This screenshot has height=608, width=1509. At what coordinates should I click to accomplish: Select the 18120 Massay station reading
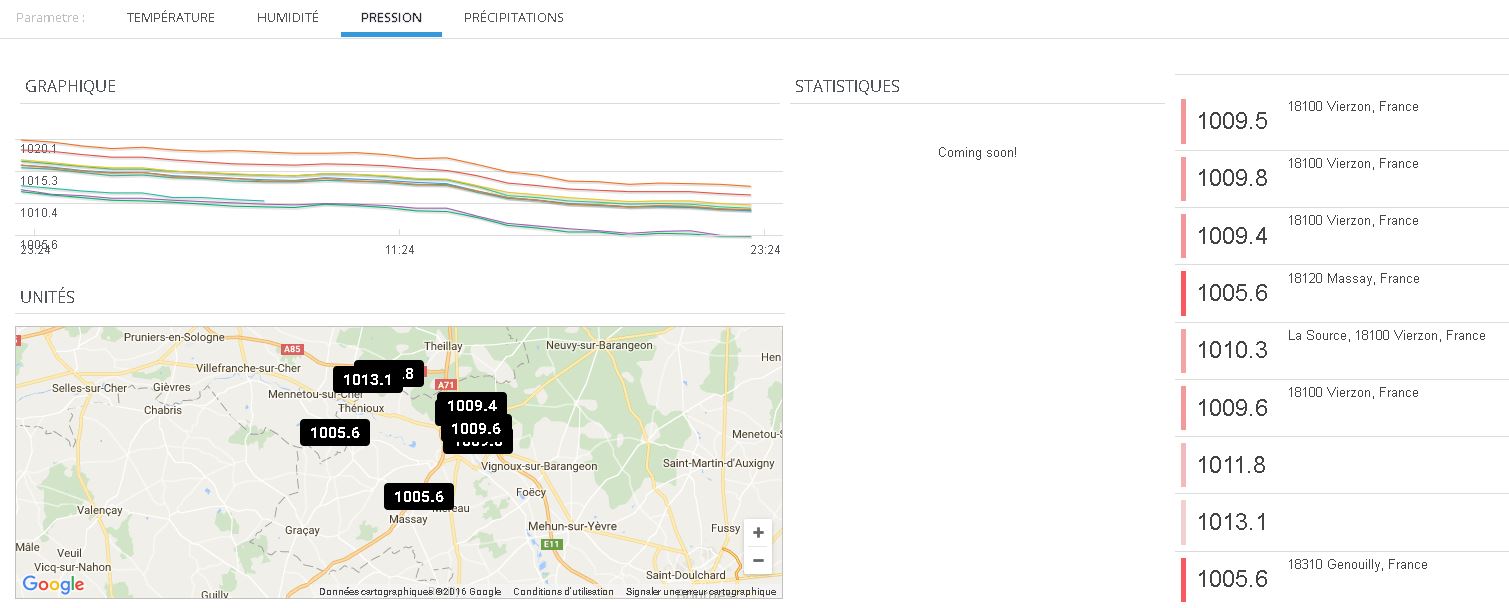pyautogui.click(x=1232, y=293)
